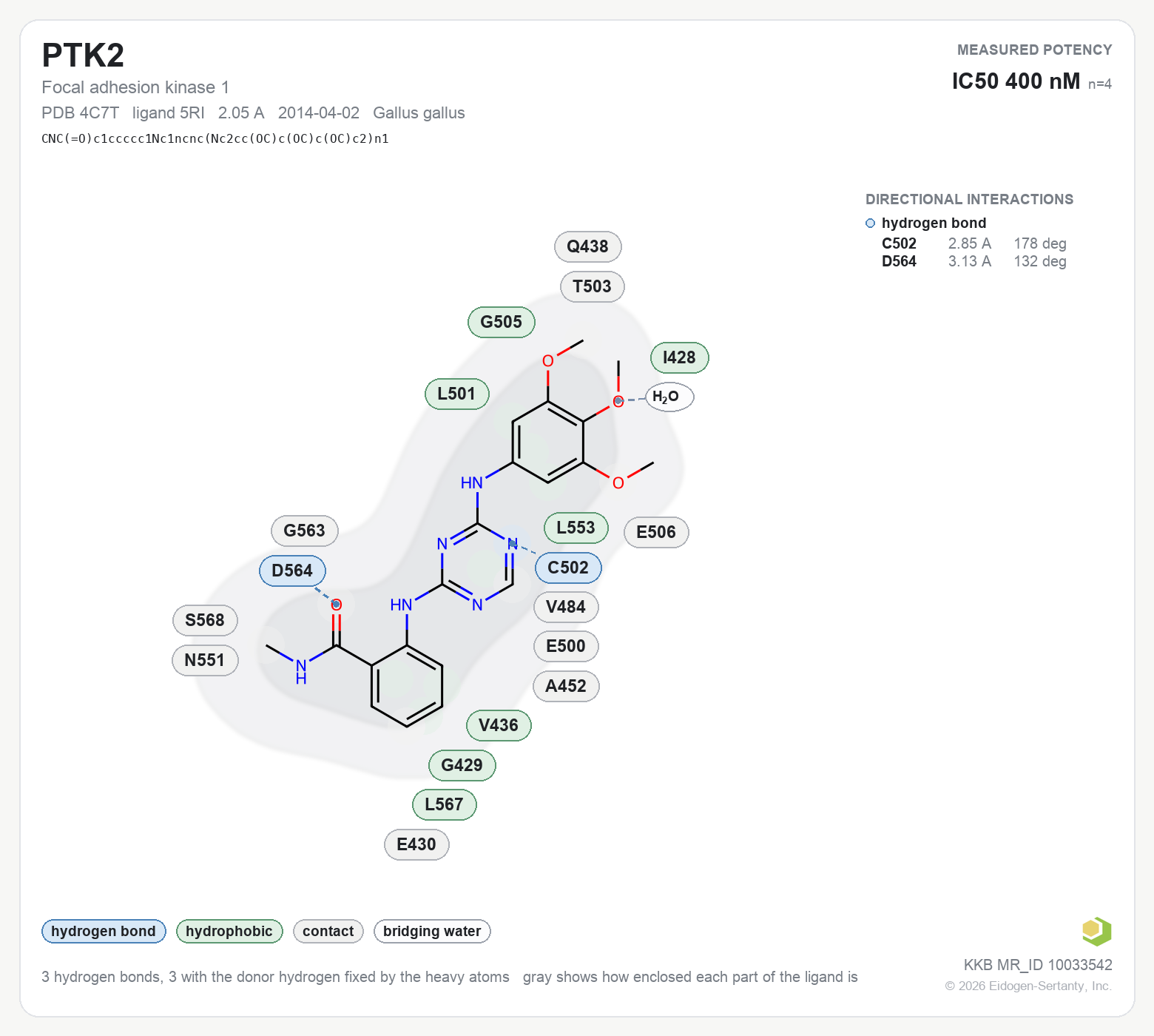1154x1036 pixels.
Task: Click hydrophobic residue G505
Action: click(x=502, y=322)
